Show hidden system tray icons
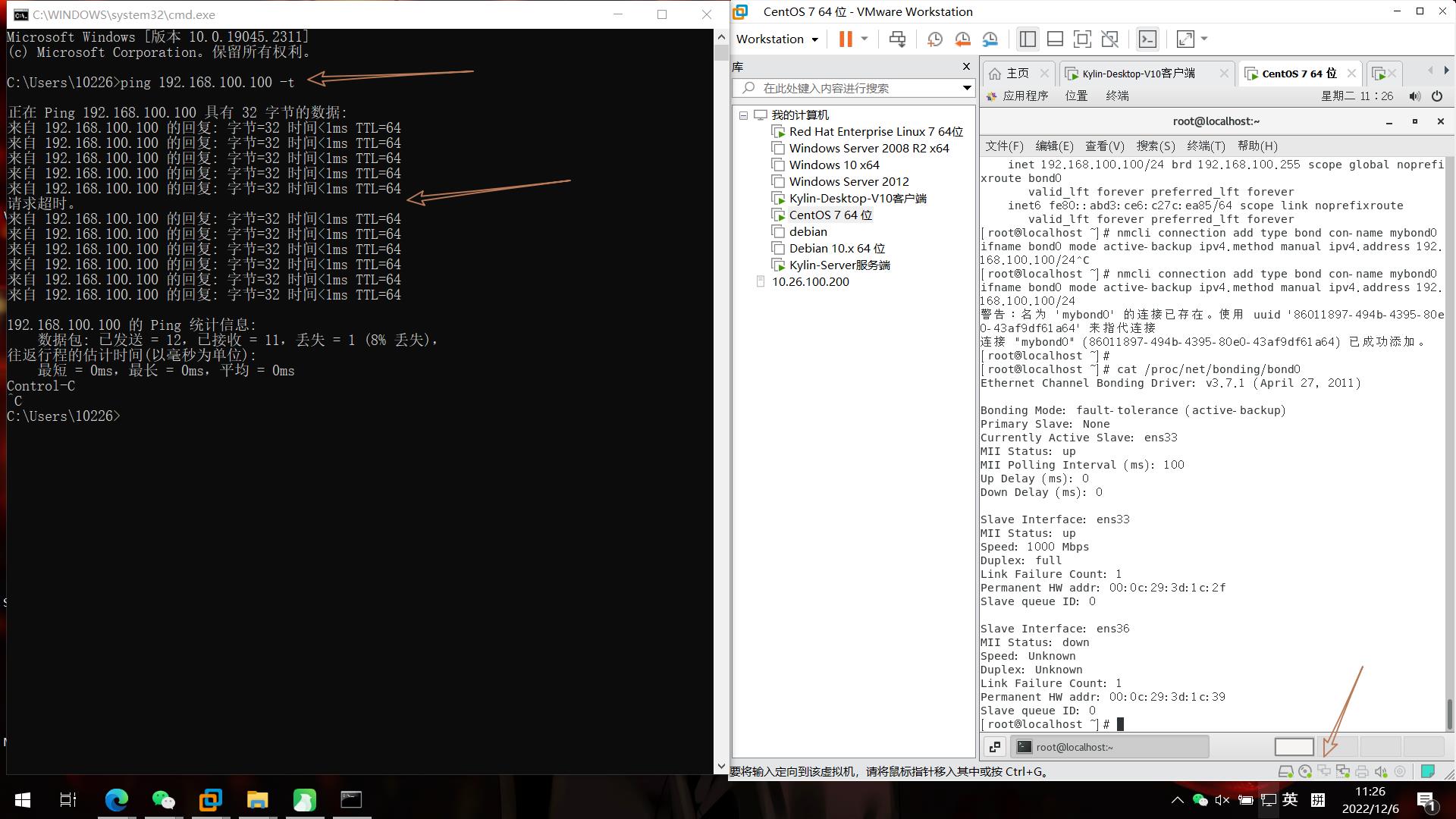The width and height of the screenshot is (1456, 819). pyautogui.click(x=1178, y=799)
